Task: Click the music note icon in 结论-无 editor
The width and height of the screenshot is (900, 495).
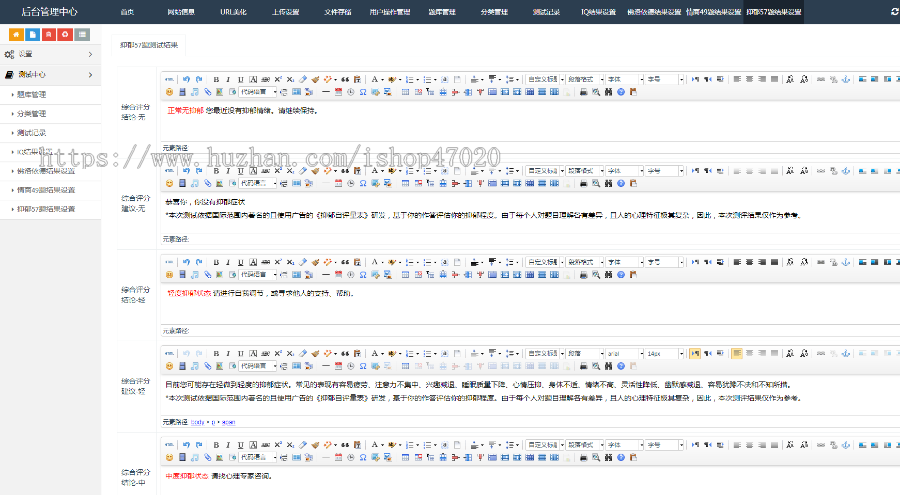Action: [x=195, y=92]
